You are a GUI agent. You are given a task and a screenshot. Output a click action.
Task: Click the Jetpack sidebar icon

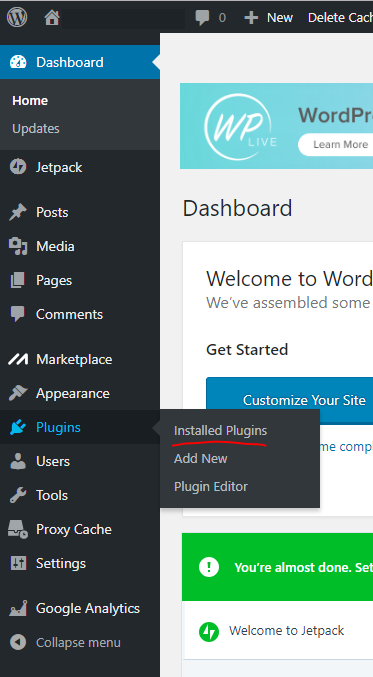(18, 167)
